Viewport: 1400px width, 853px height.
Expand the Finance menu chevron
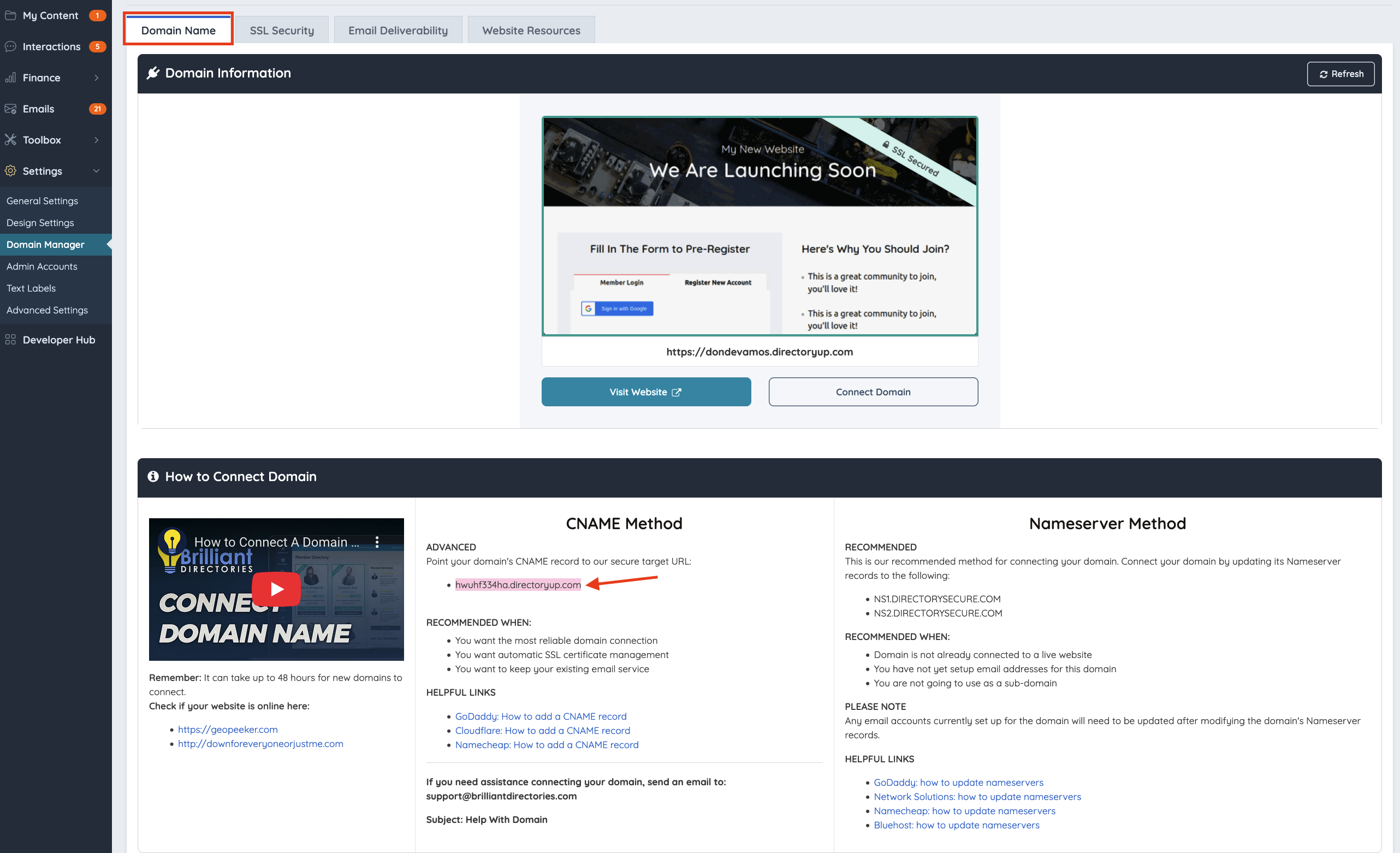click(x=97, y=78)
